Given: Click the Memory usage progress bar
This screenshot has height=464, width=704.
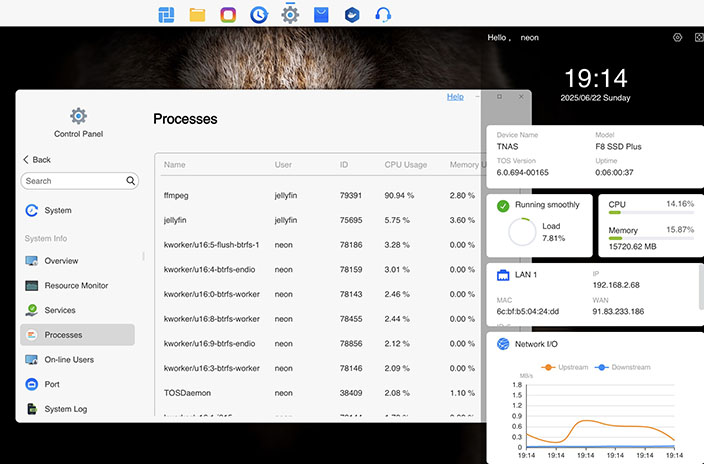Looking at the screenshot, I should pyautogui.click(x=651, y=238).
